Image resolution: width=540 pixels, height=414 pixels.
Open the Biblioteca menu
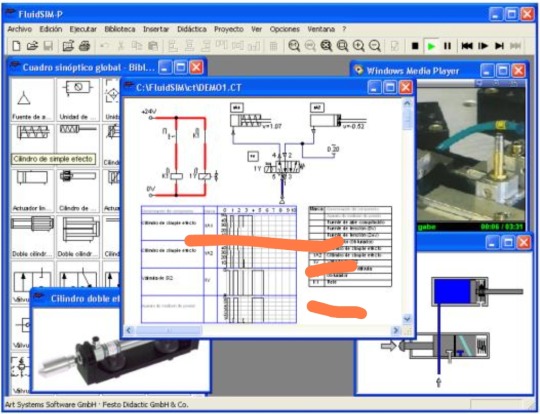[120, 29]
